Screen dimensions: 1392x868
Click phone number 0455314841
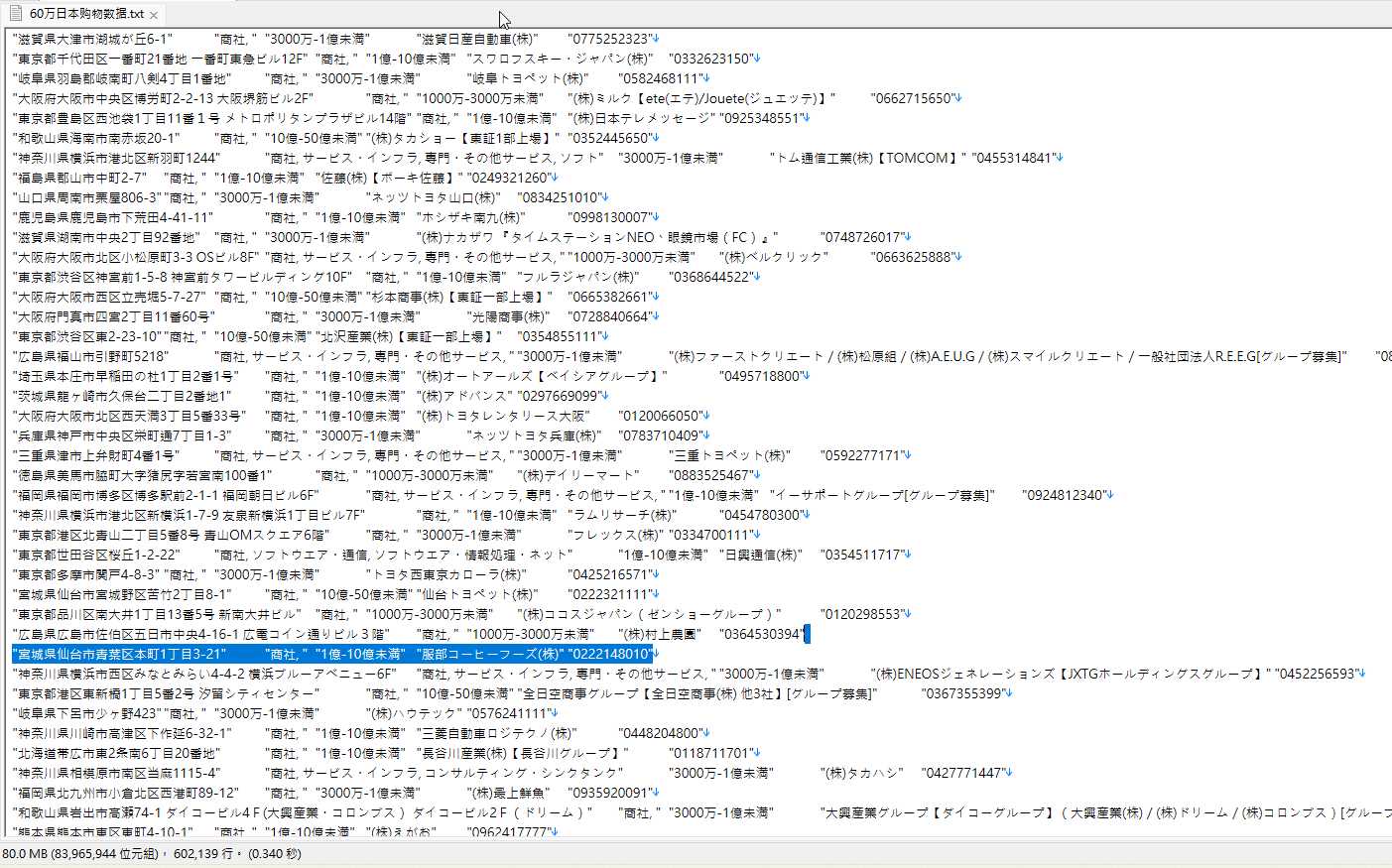1014,158
